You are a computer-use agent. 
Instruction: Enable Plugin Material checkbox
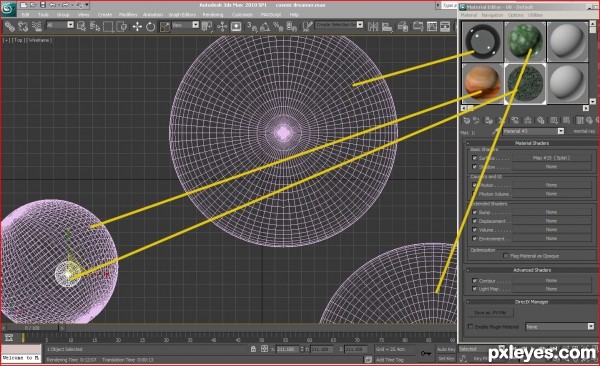coord(471,327)
